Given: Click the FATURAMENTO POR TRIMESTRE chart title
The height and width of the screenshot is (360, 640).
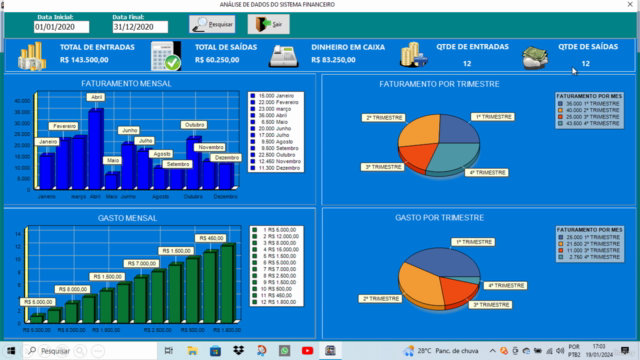Looking at the screenshot, I should (x=439, y=84).
